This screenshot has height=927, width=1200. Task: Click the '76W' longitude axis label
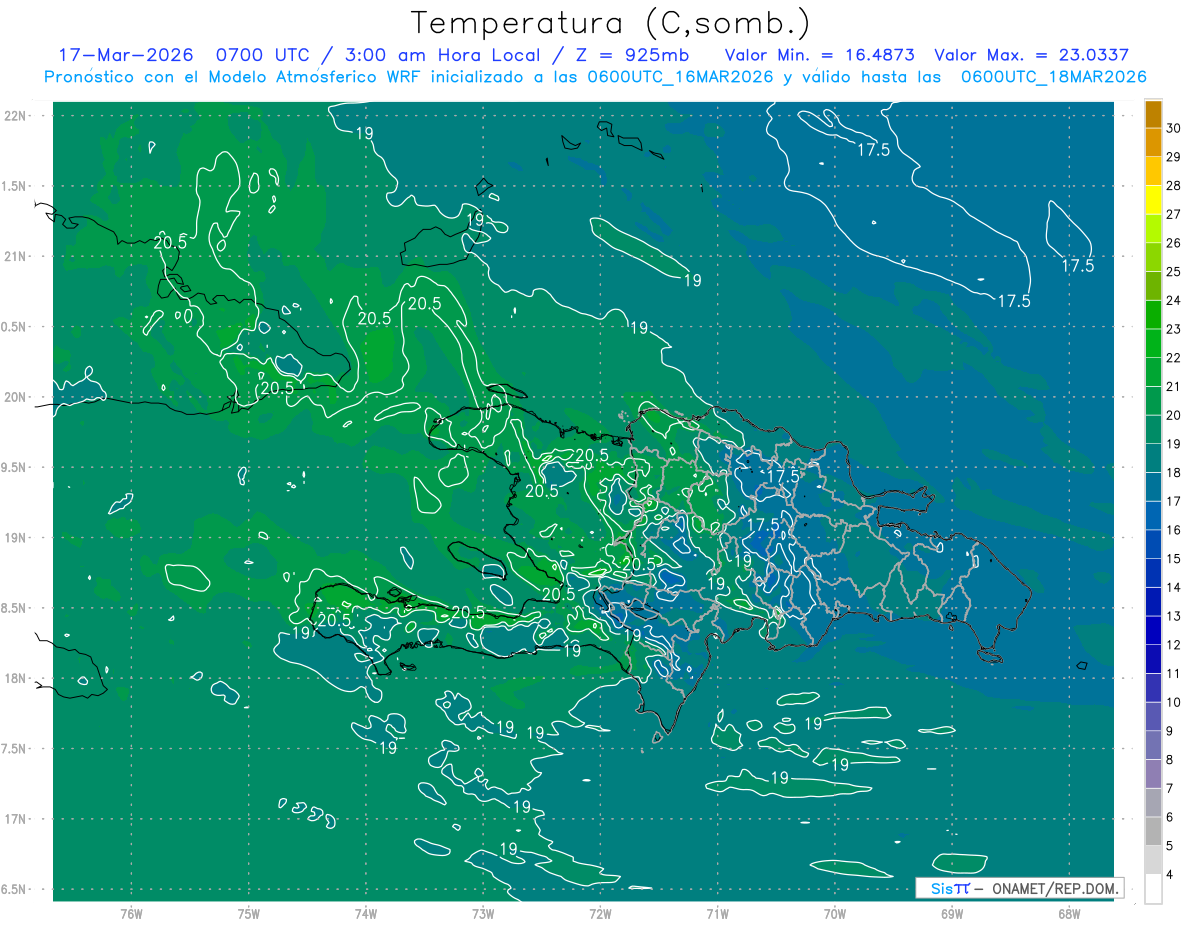tap(131, 913)
